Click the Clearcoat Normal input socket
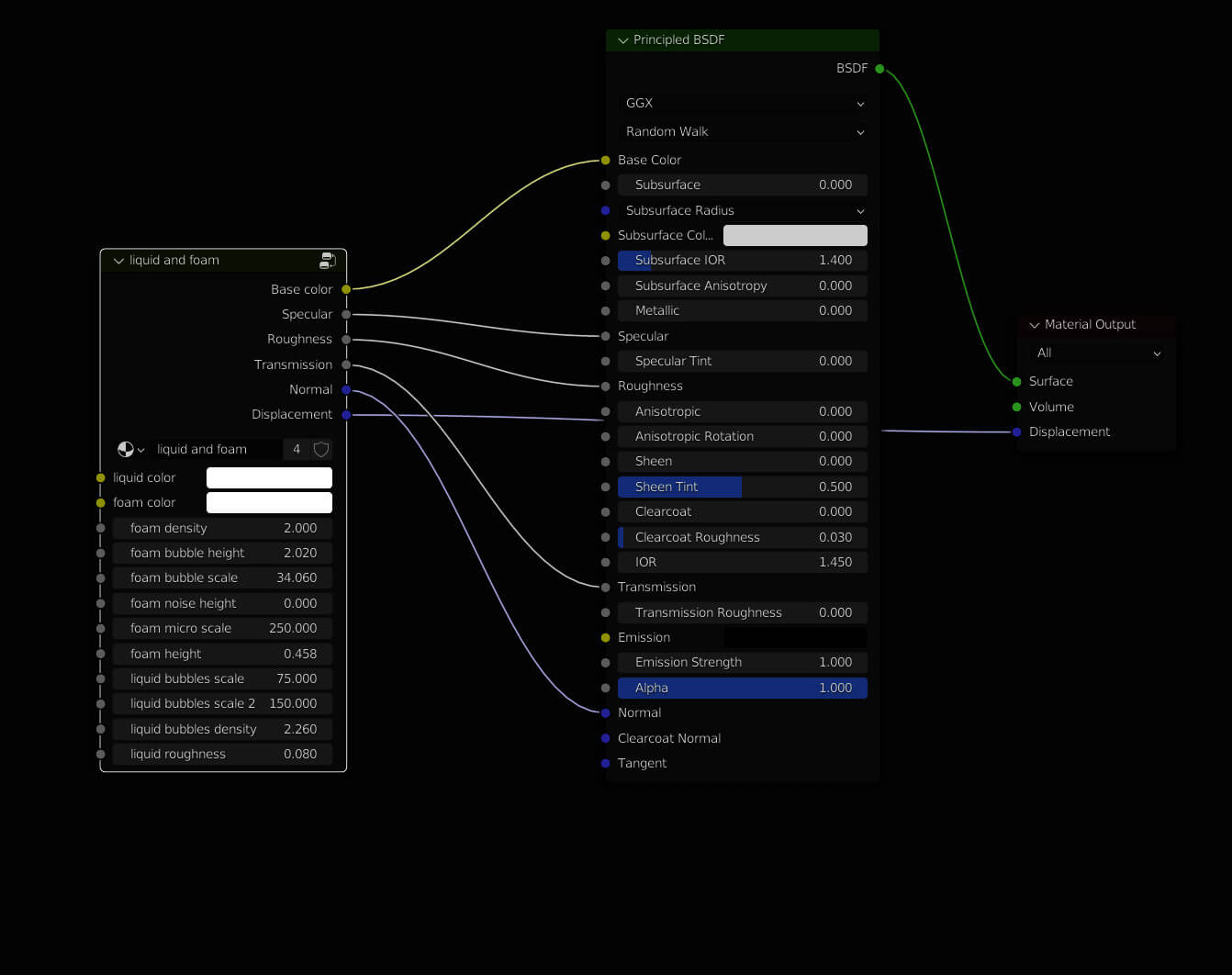The height and width of the screenshot is (975, 1232). pos(605,738)
